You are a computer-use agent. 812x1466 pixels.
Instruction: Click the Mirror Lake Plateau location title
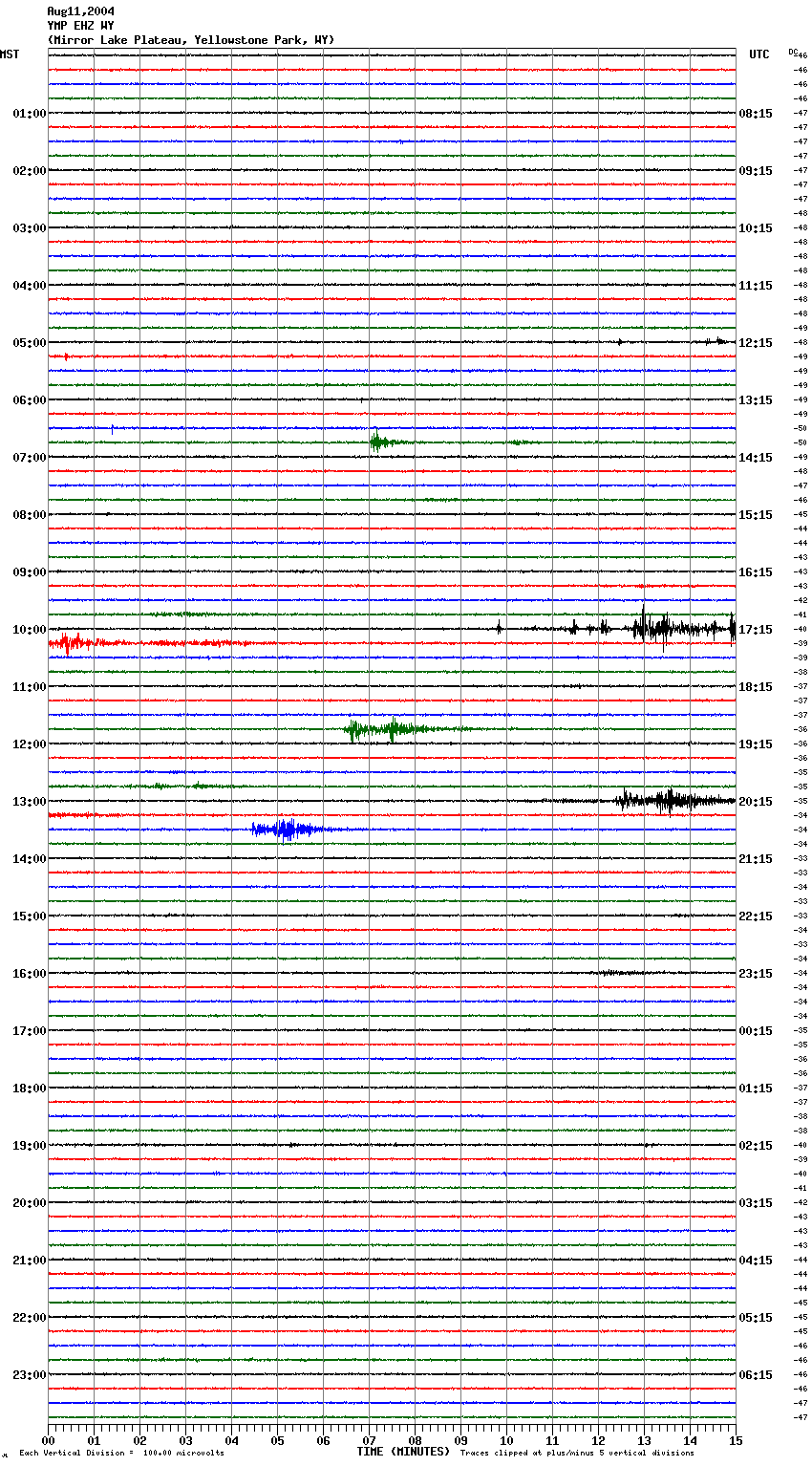click(191, 40)
